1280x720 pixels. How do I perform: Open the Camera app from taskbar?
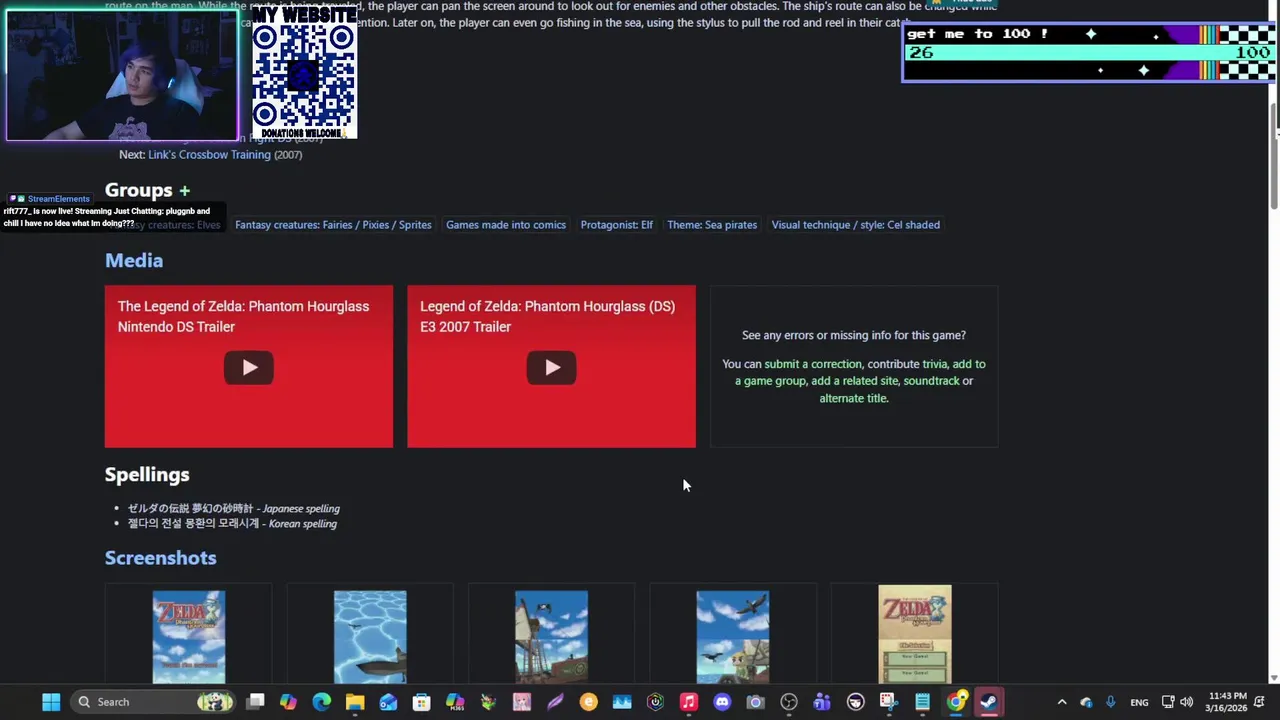pyautogui.click(x=755, y=702)
